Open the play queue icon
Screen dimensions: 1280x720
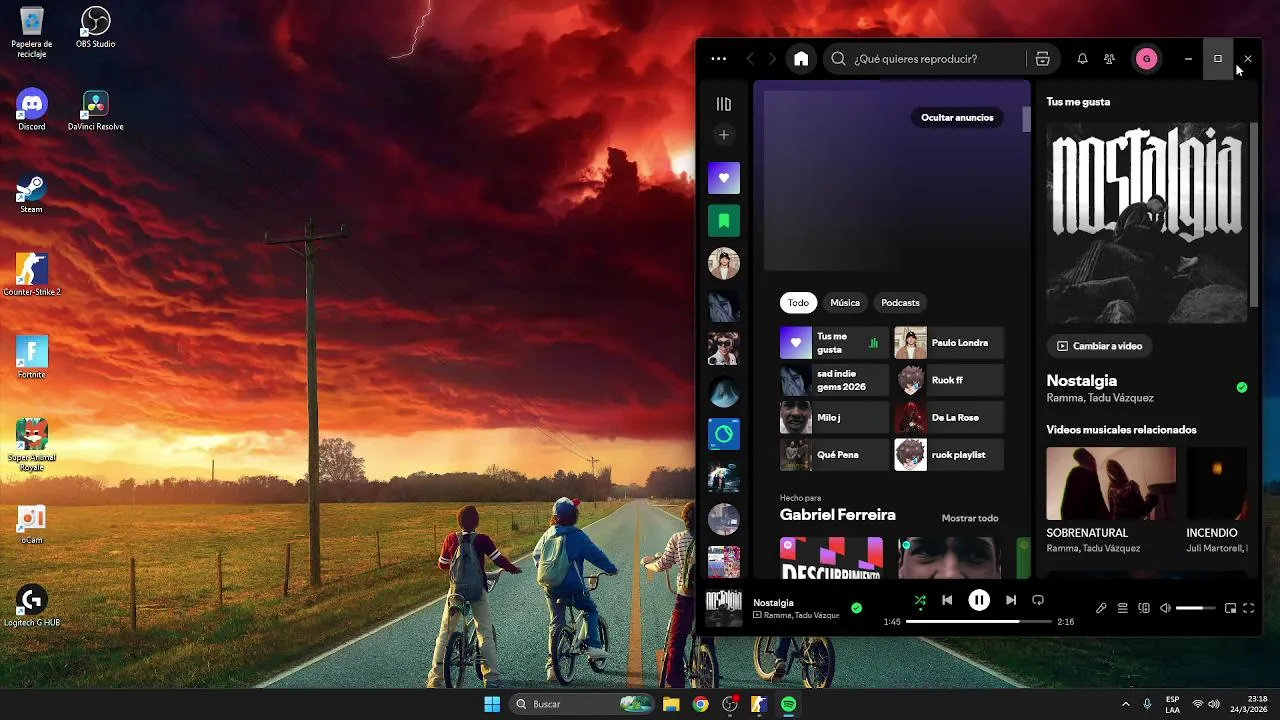point(1123,608)
